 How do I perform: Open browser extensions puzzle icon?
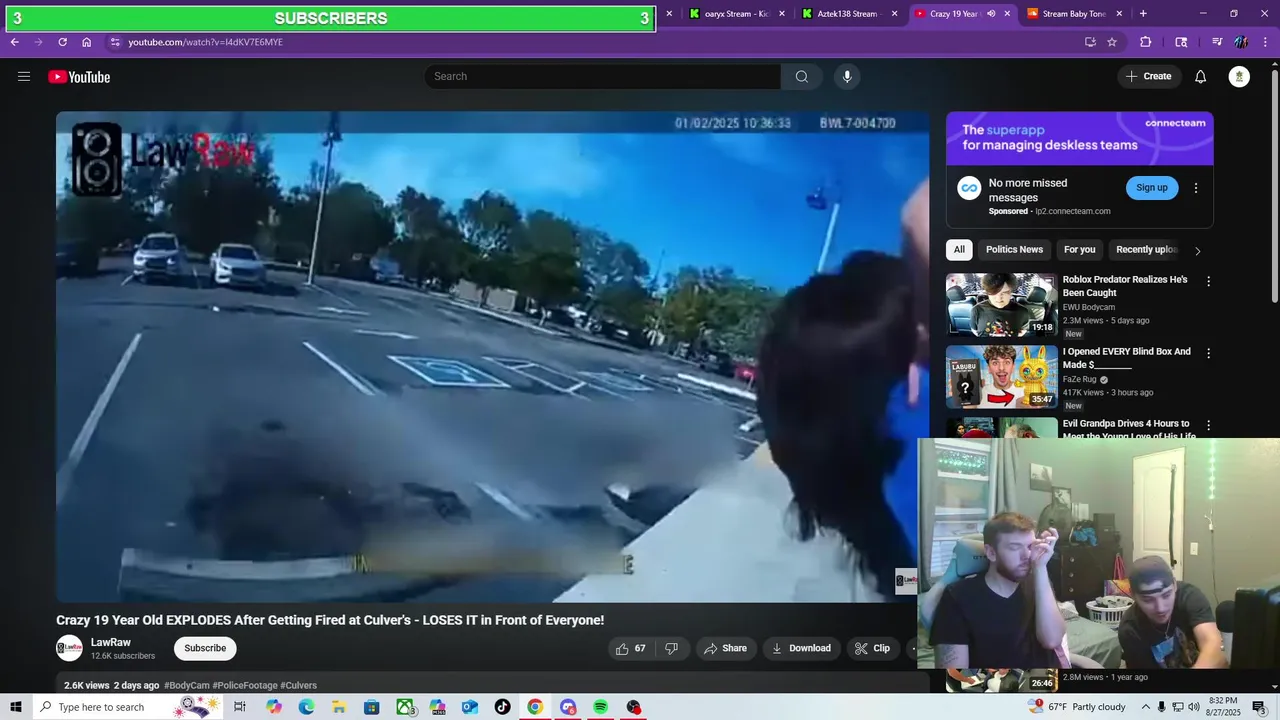[x=1146, y=42]
